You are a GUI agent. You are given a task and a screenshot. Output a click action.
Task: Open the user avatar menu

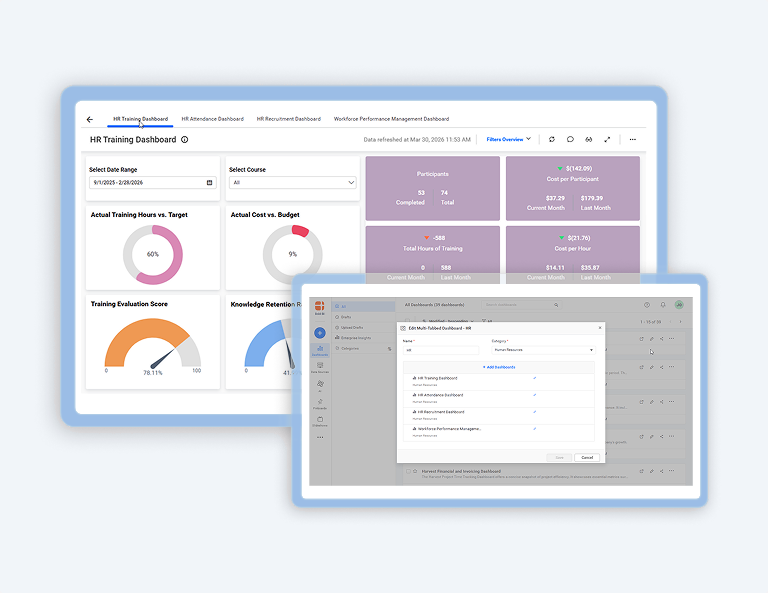coord(679,305)
